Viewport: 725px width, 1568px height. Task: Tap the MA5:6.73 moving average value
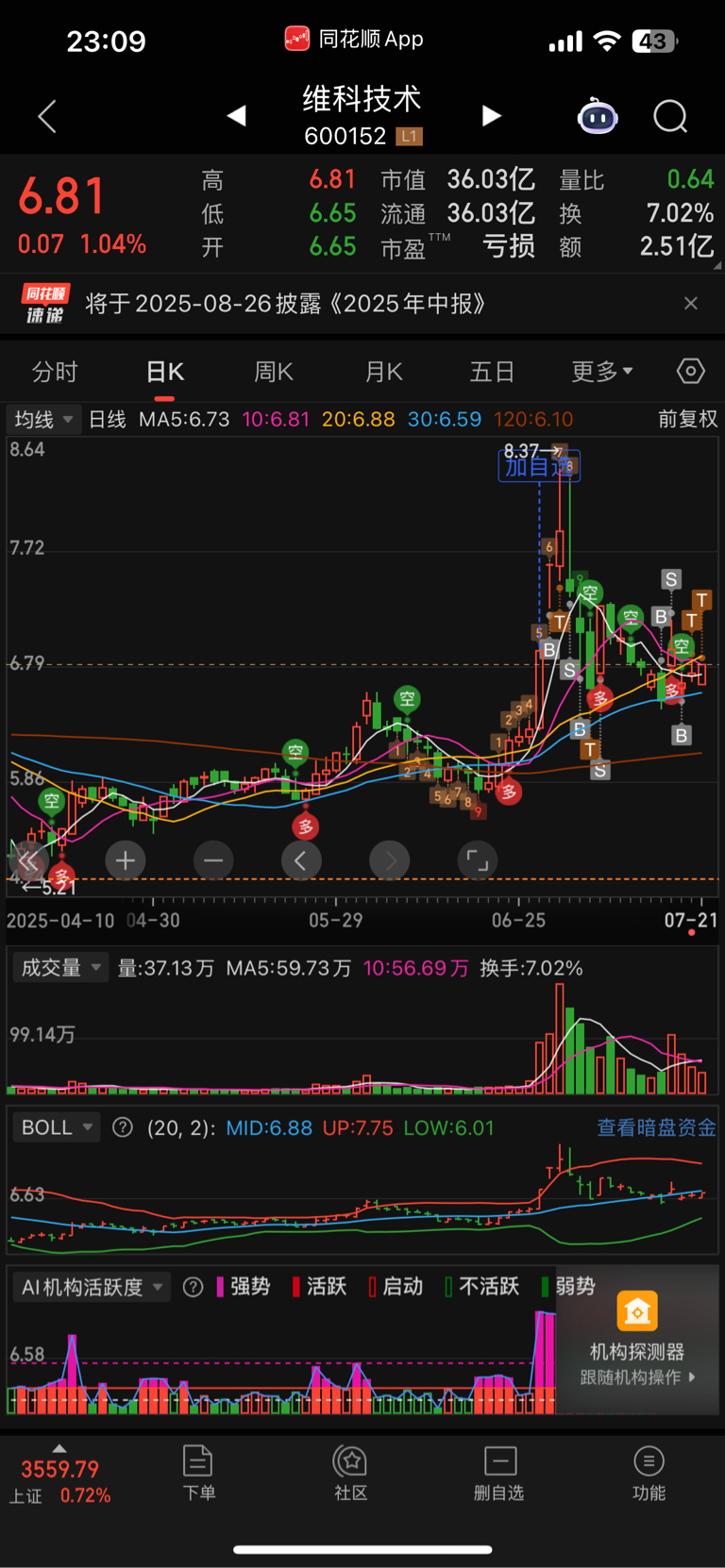click(184, 419)
